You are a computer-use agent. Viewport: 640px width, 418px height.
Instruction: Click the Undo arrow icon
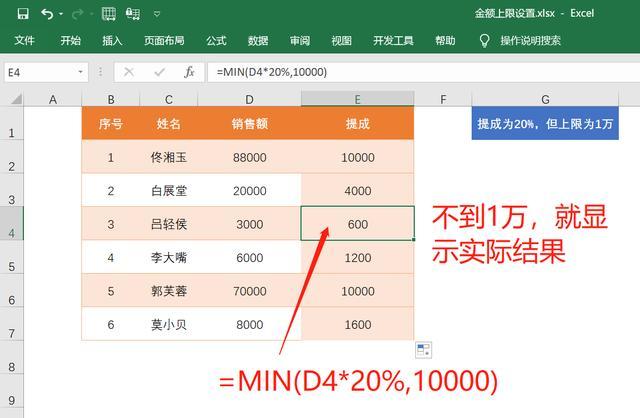pyautogui.click(x=46, y=14)
